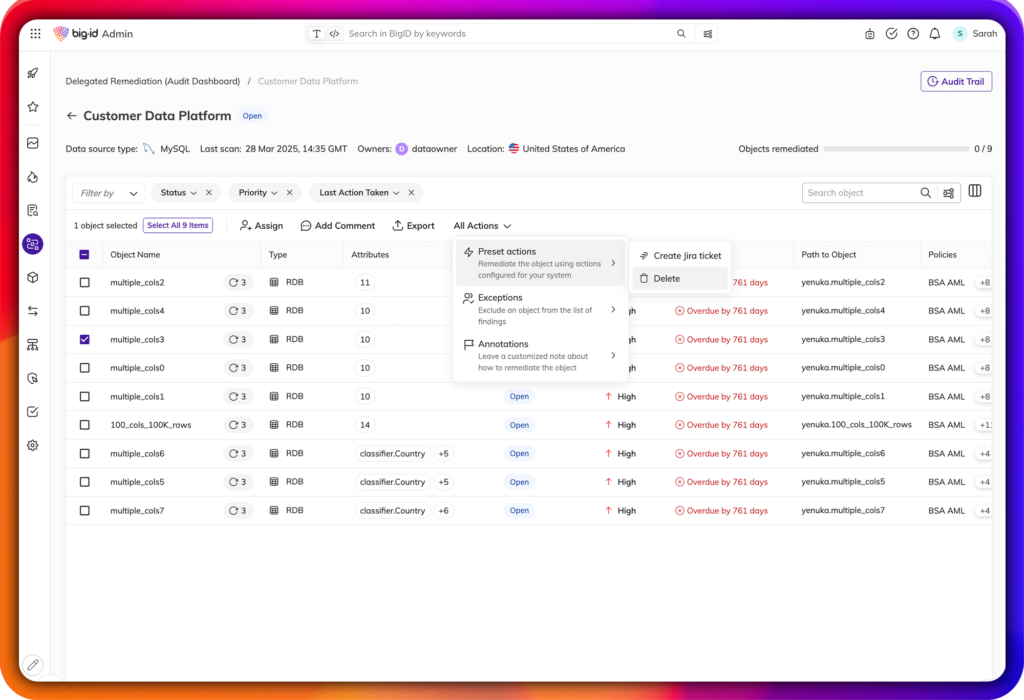Check the multiple_cols2 row checkbox
The height and width of the screenshot is (700, 1024).
pyautogui.click(x=84, y=282)
